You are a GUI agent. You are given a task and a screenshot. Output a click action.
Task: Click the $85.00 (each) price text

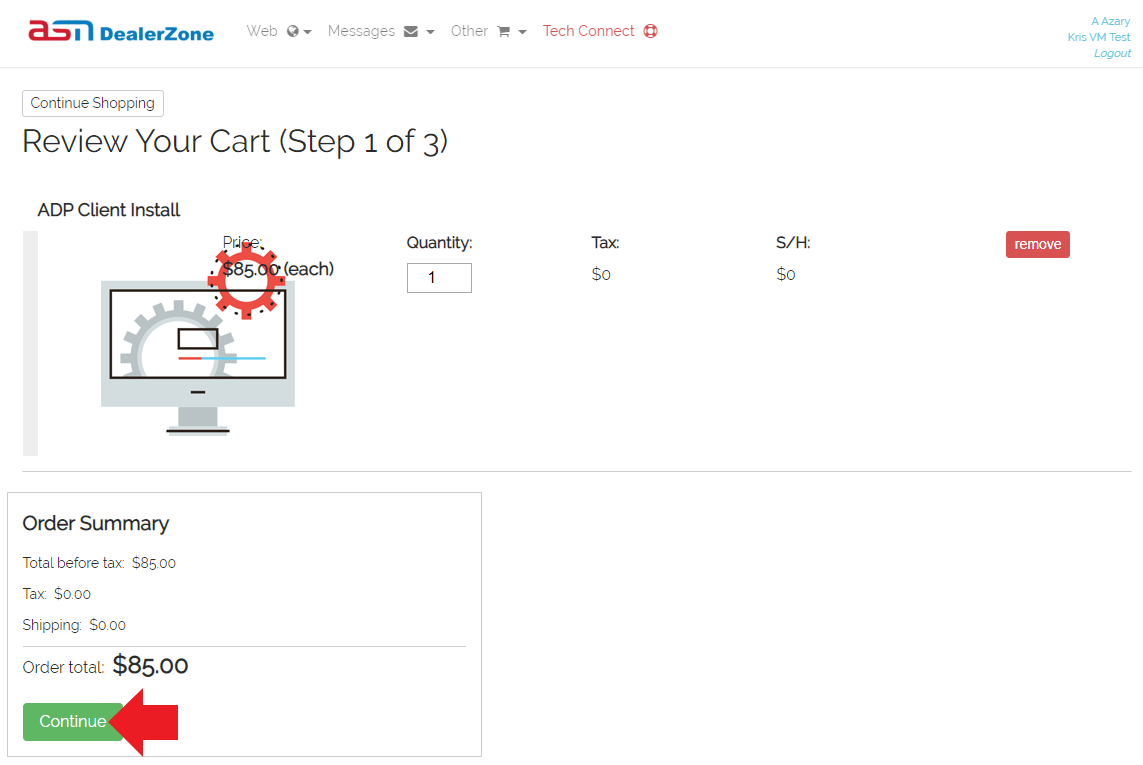pyautogui.click(x=278, y=269)
